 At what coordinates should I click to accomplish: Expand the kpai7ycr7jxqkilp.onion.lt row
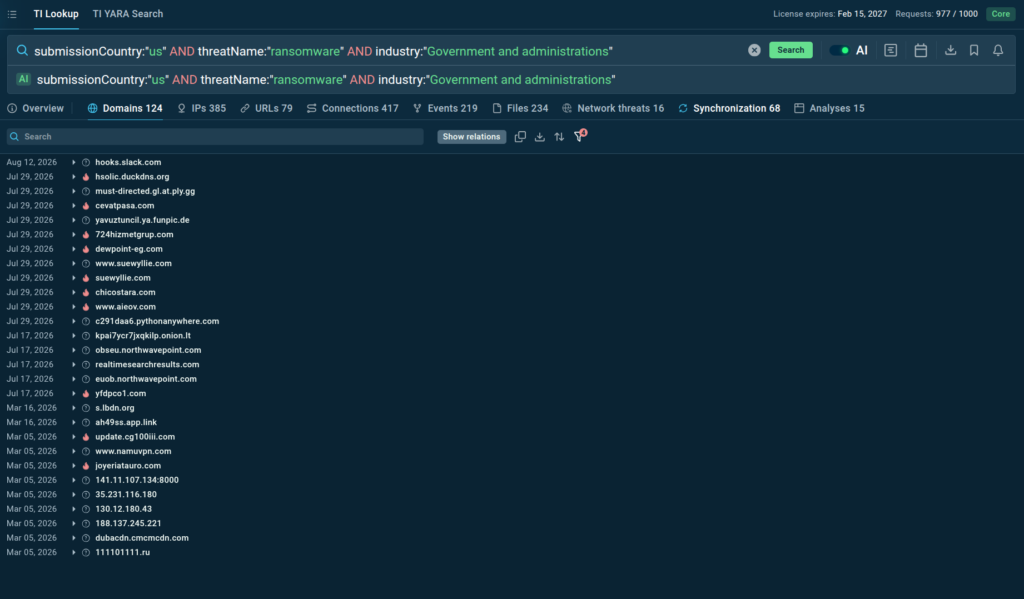73,336
